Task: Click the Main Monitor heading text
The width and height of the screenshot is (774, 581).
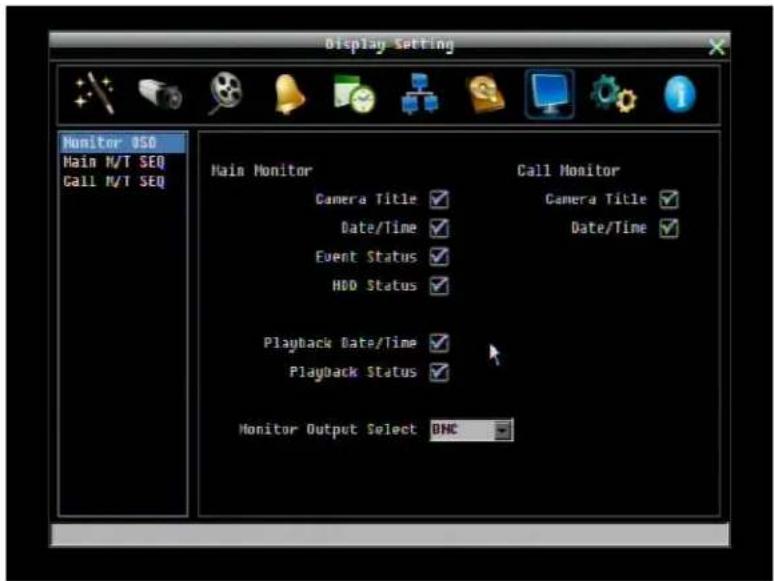Action: (262, 171)
